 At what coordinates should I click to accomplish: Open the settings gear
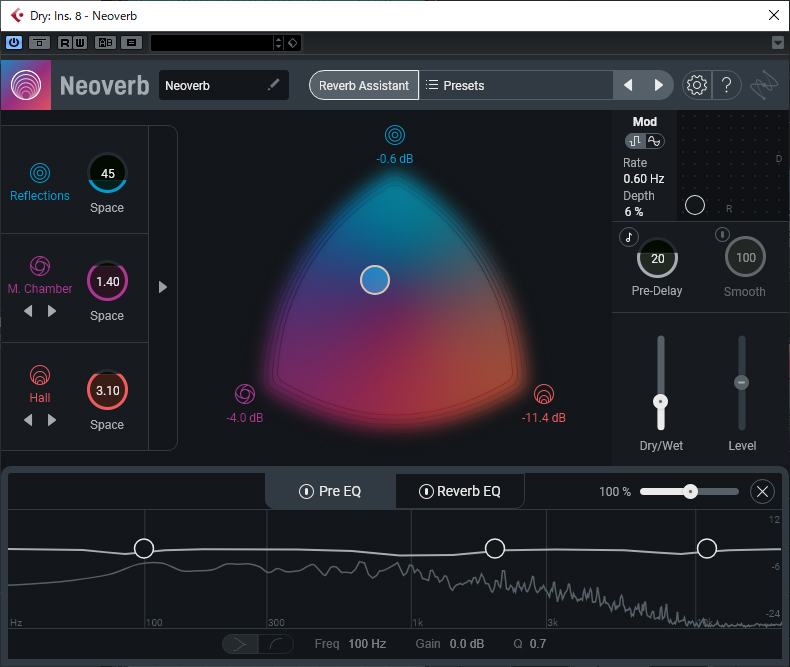(697, 85)
